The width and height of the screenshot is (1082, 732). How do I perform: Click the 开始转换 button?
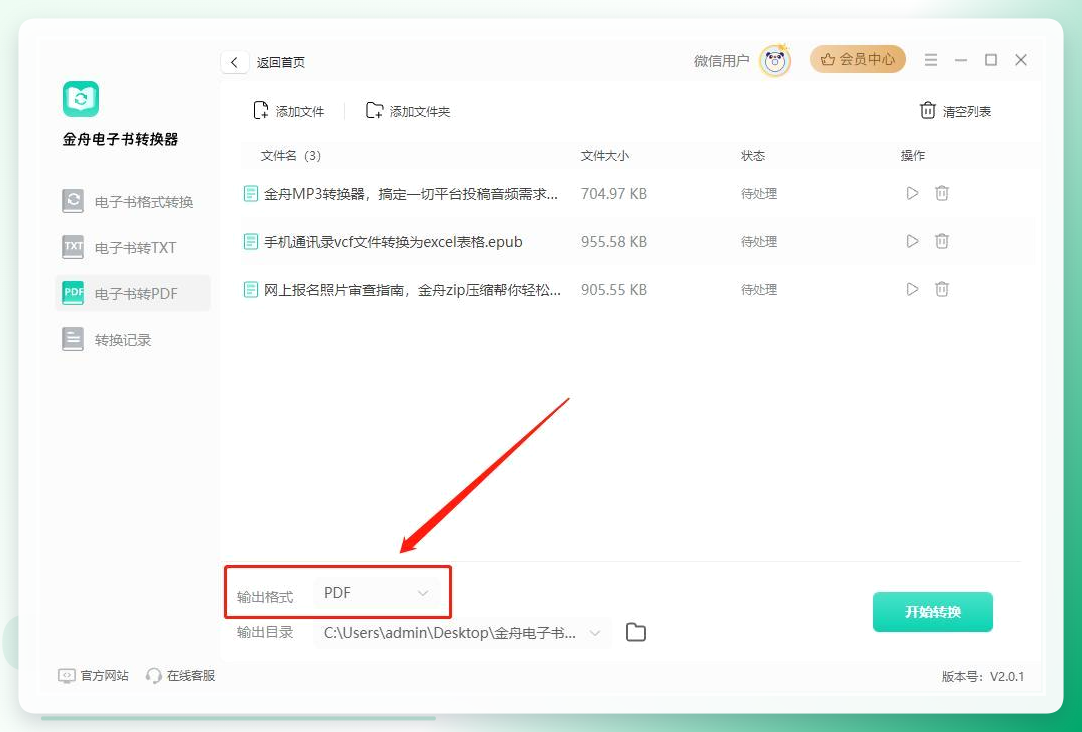[933, 612]
